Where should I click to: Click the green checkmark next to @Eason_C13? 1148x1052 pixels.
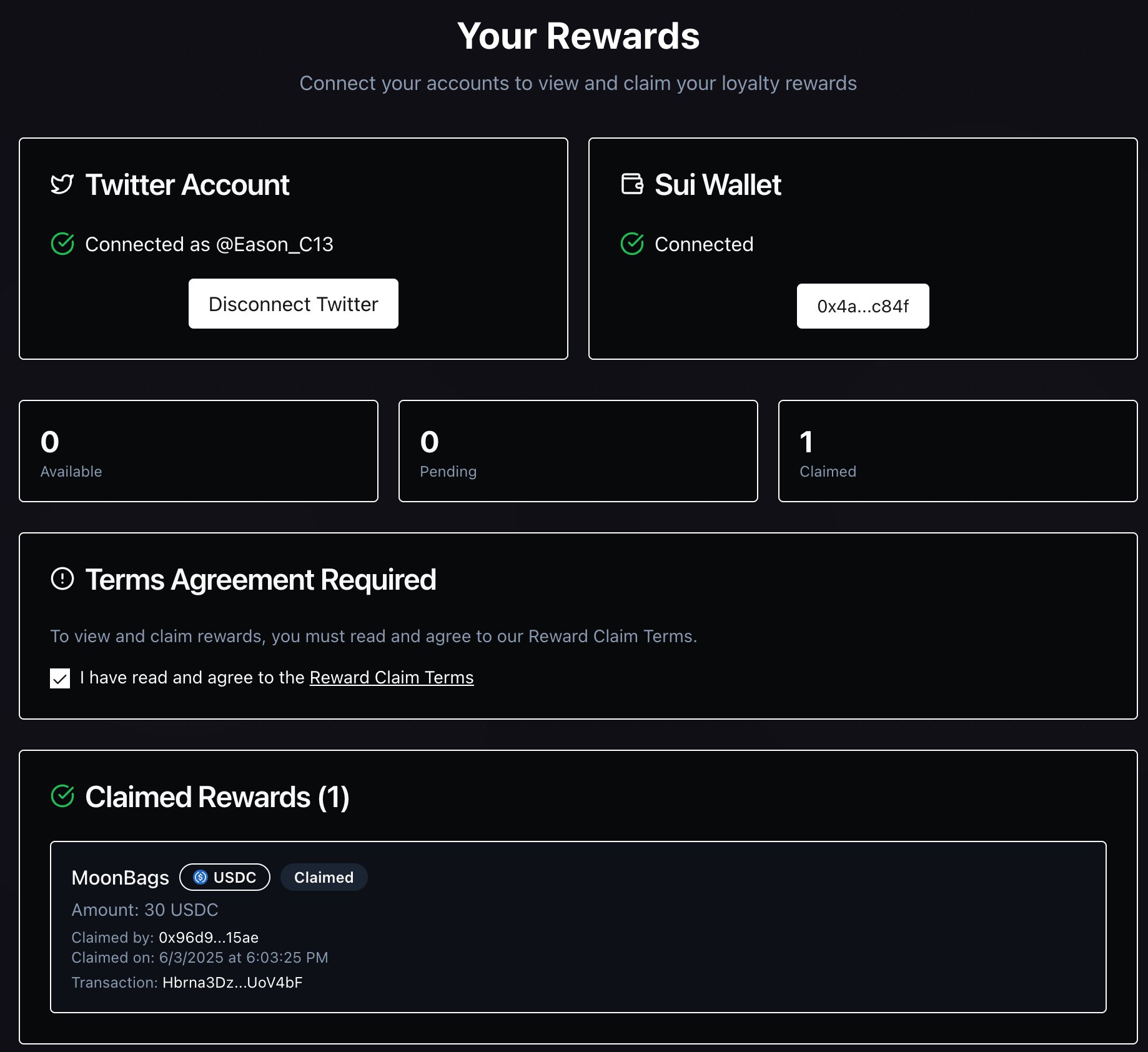(62, 244)
